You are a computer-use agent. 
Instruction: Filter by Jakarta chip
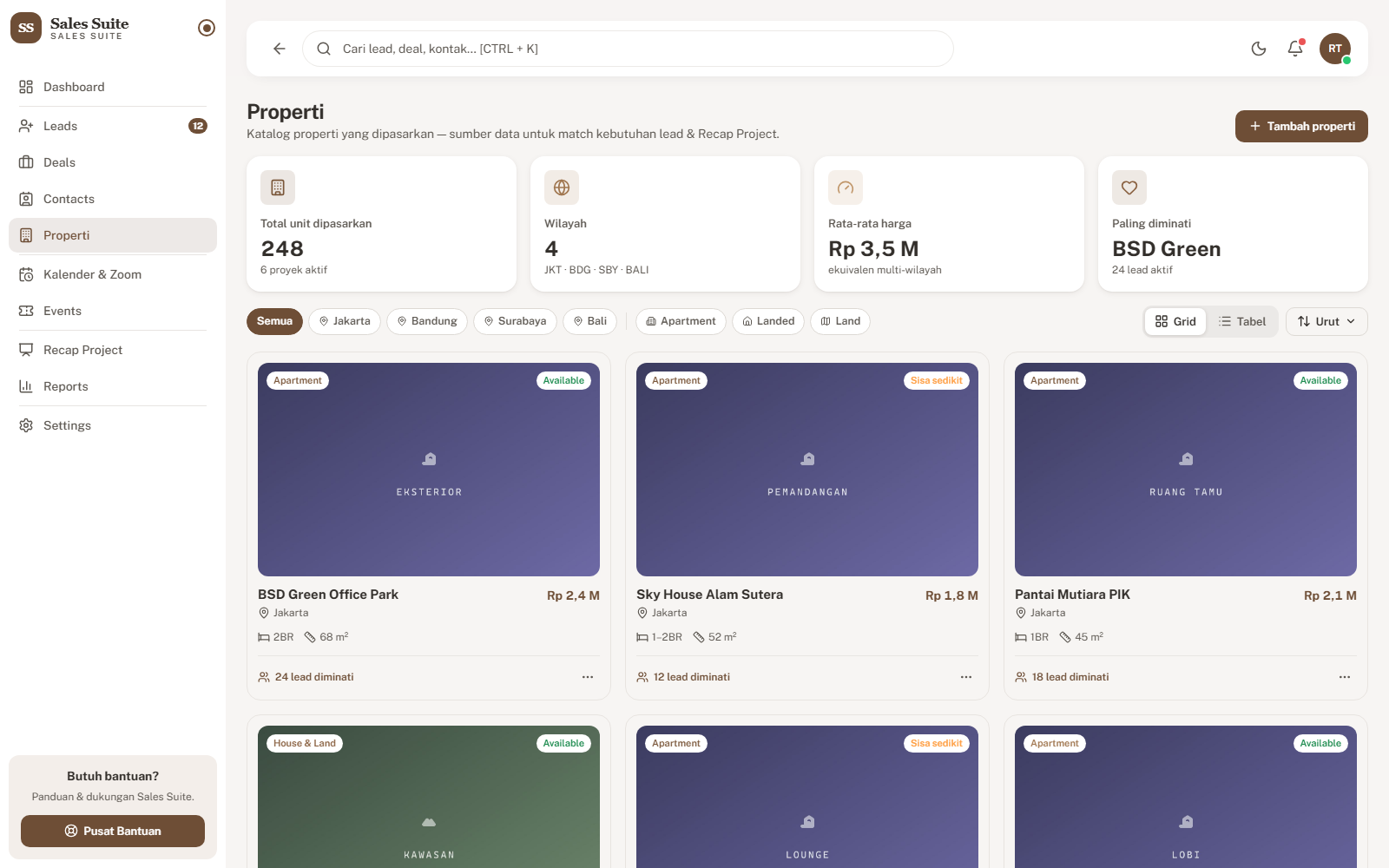point(345,321)
